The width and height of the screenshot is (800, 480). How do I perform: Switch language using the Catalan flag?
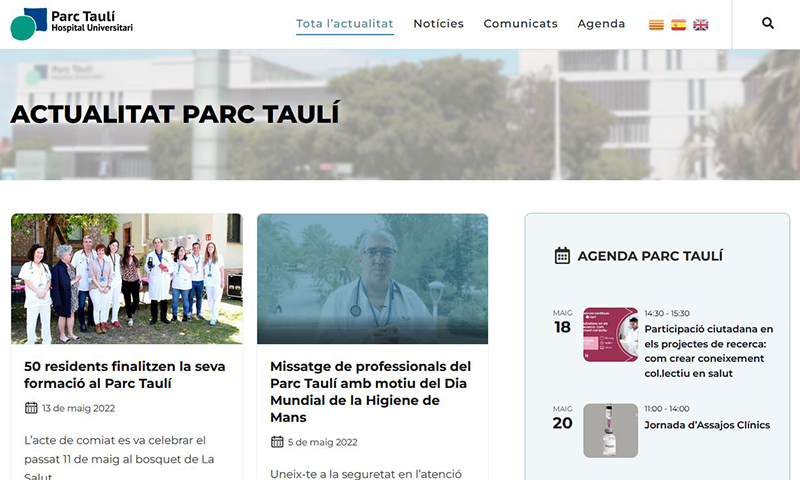tap(656, 24)
